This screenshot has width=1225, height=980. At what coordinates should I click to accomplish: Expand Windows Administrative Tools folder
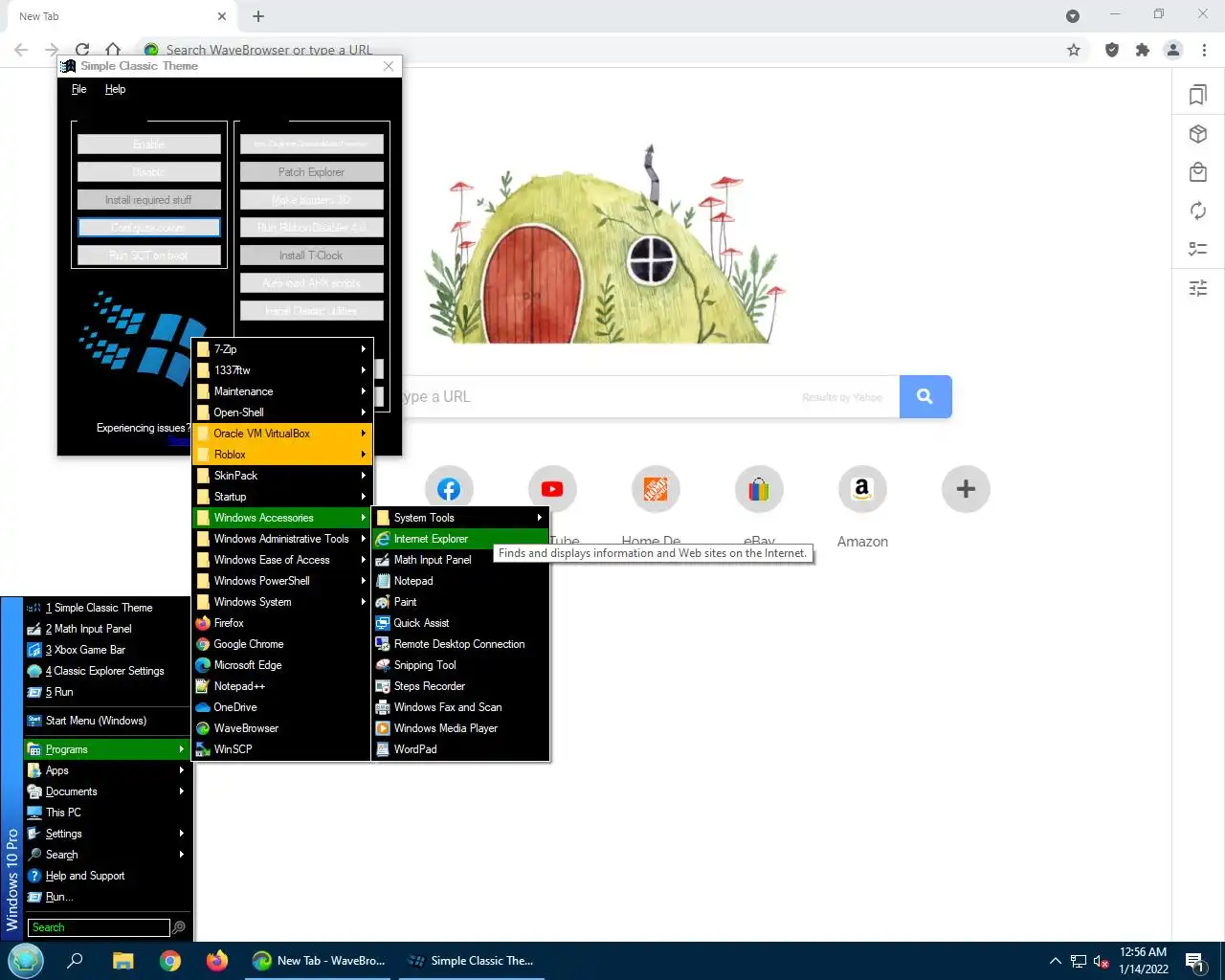point(281,539)
